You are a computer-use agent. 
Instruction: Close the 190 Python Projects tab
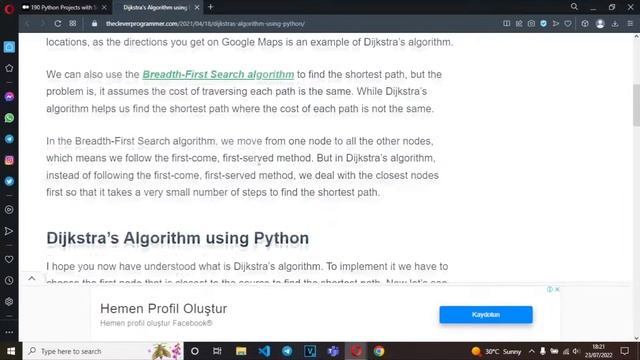coord(104,7)
